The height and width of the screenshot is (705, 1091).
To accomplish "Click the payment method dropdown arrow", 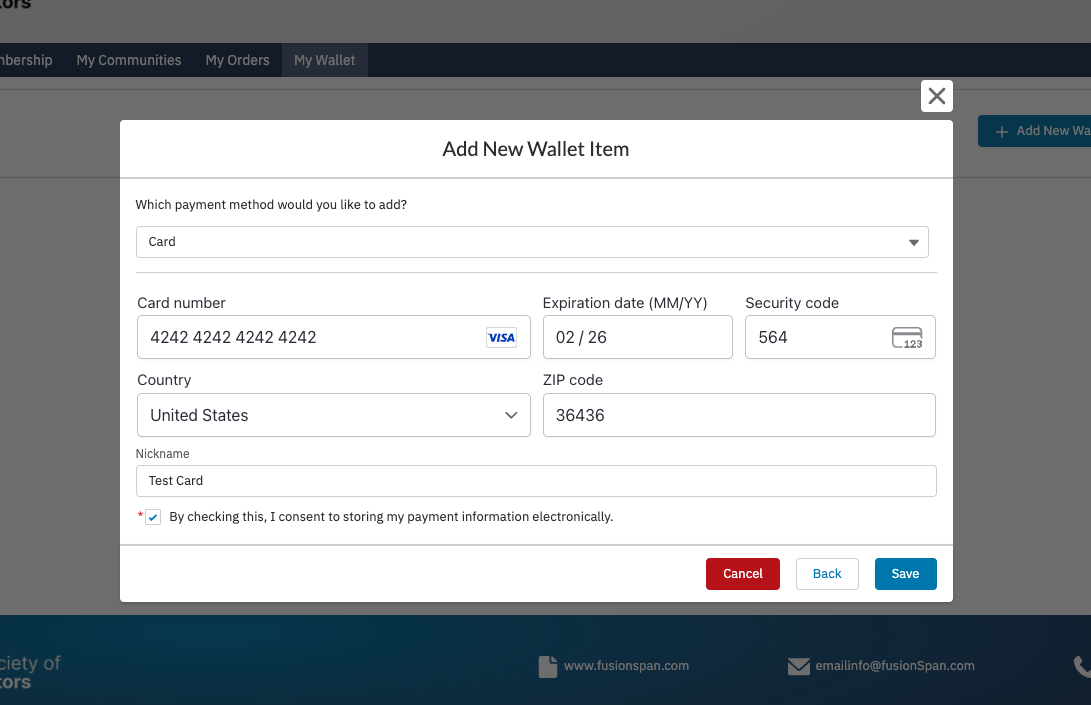I will 914,242.
